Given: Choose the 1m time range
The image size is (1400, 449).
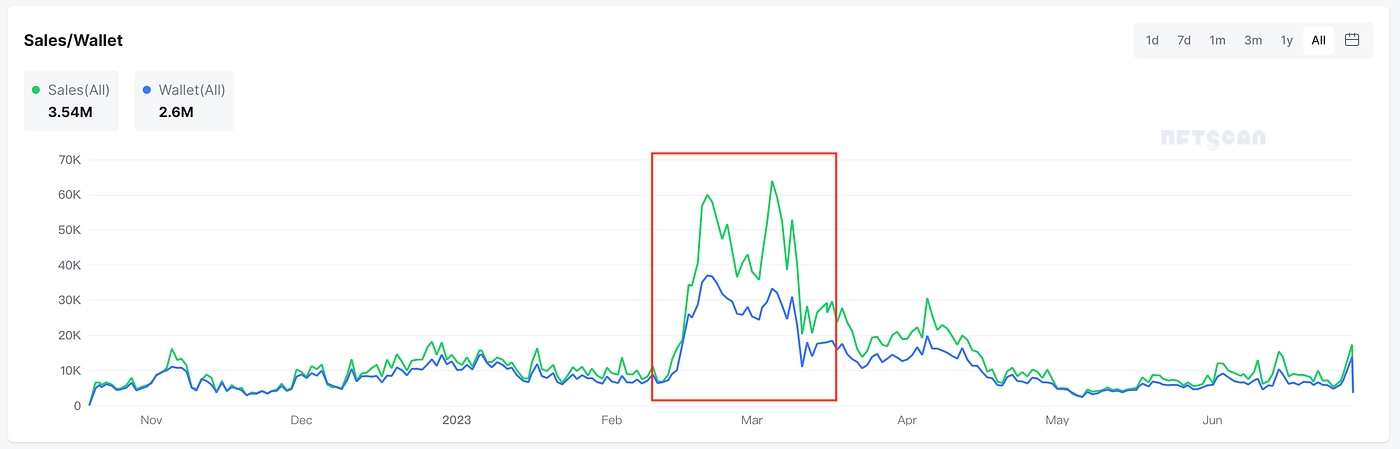Looking at the screenshot, I should point(1217,40).
